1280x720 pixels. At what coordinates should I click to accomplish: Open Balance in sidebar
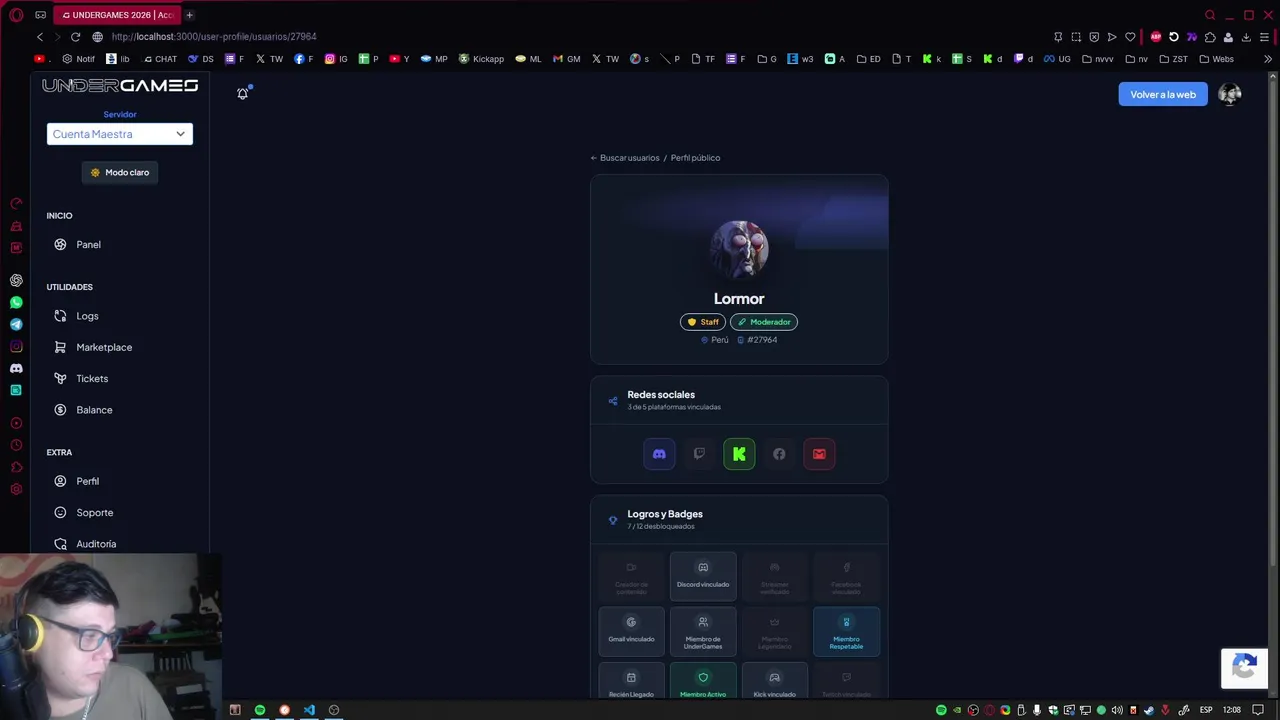click(94, 410)
